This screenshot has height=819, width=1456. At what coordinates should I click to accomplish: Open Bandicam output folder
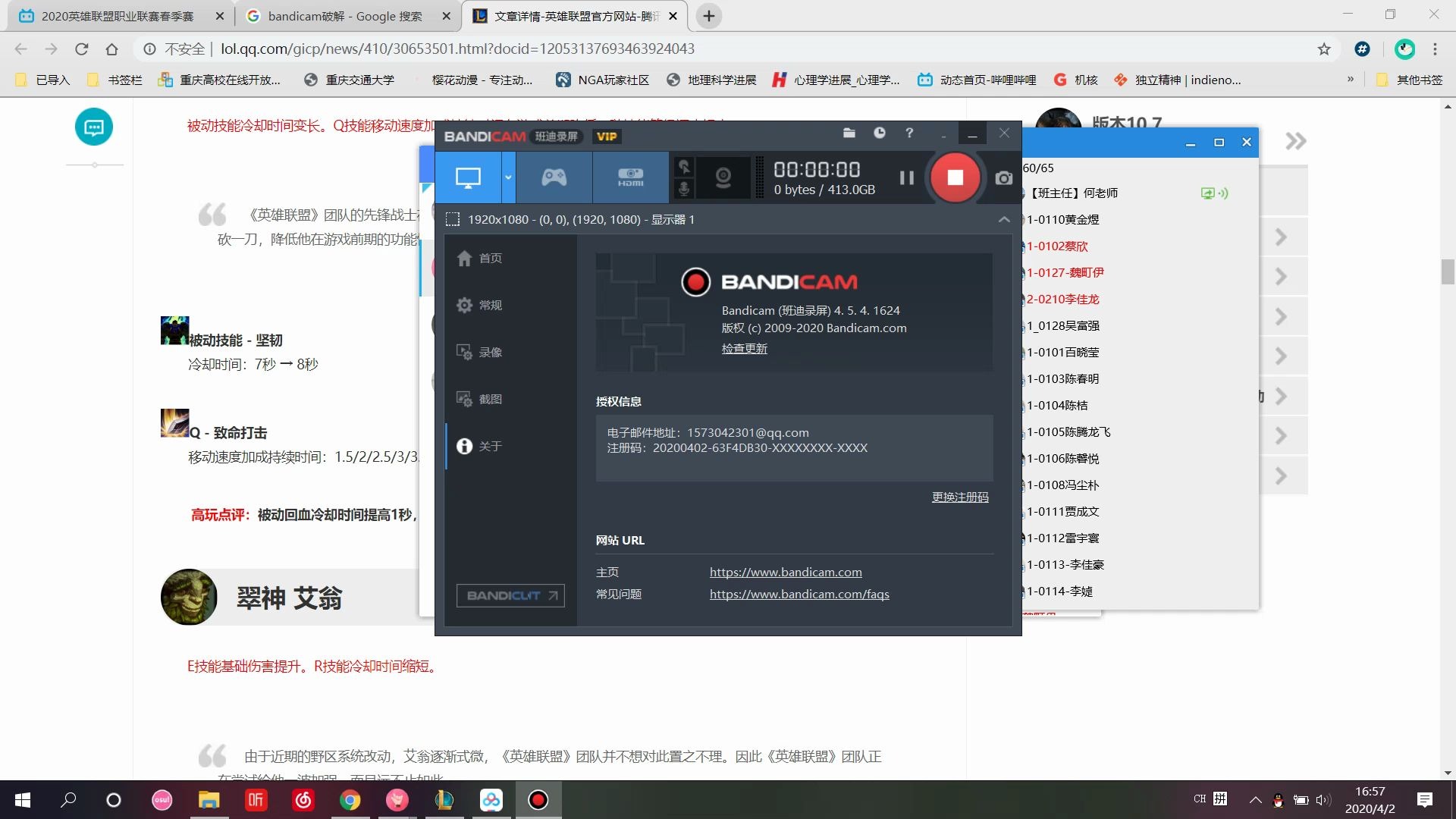pos(849,133)
